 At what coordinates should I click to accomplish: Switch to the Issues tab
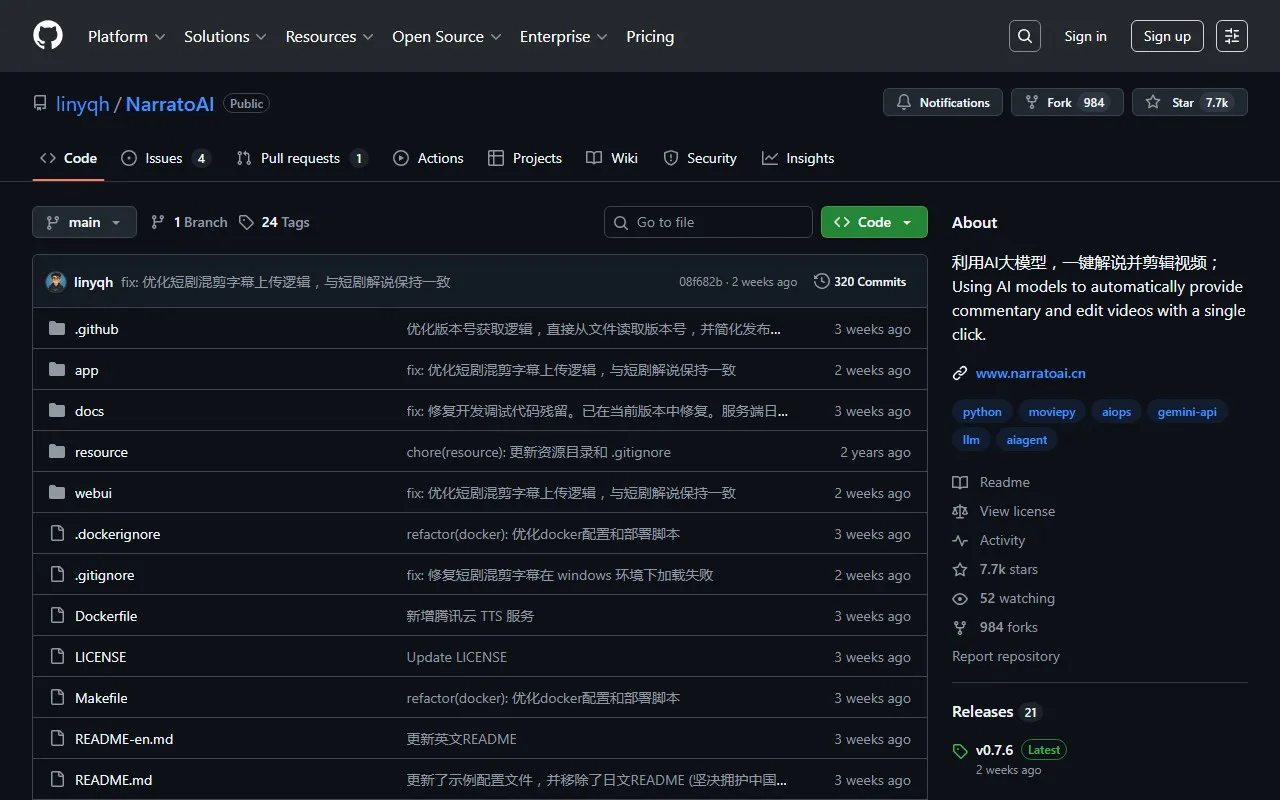point(165,158)
